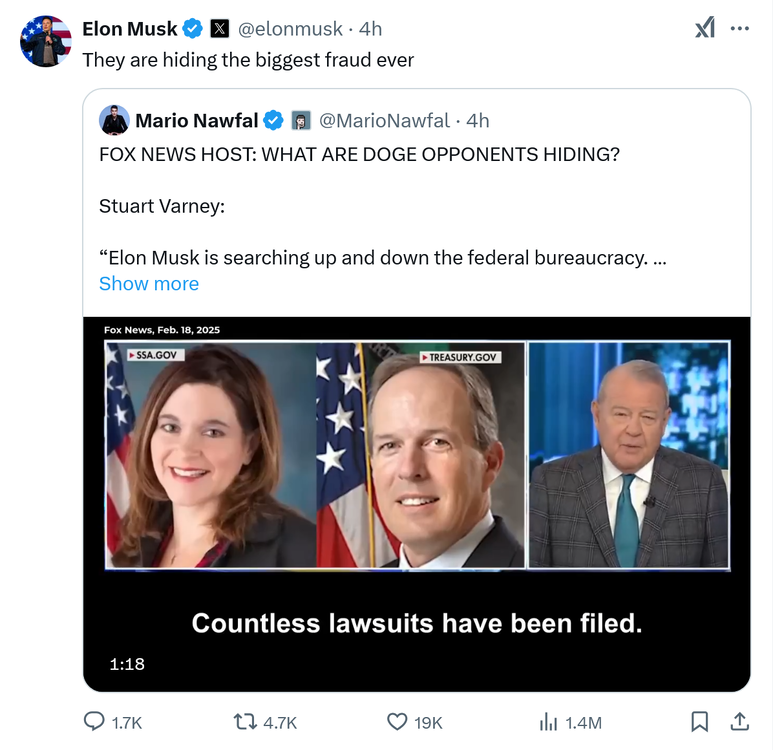Screen dimensions: 773x750
Task: Open the @elonmusk handle link
Action: click(x=289, y=28)
